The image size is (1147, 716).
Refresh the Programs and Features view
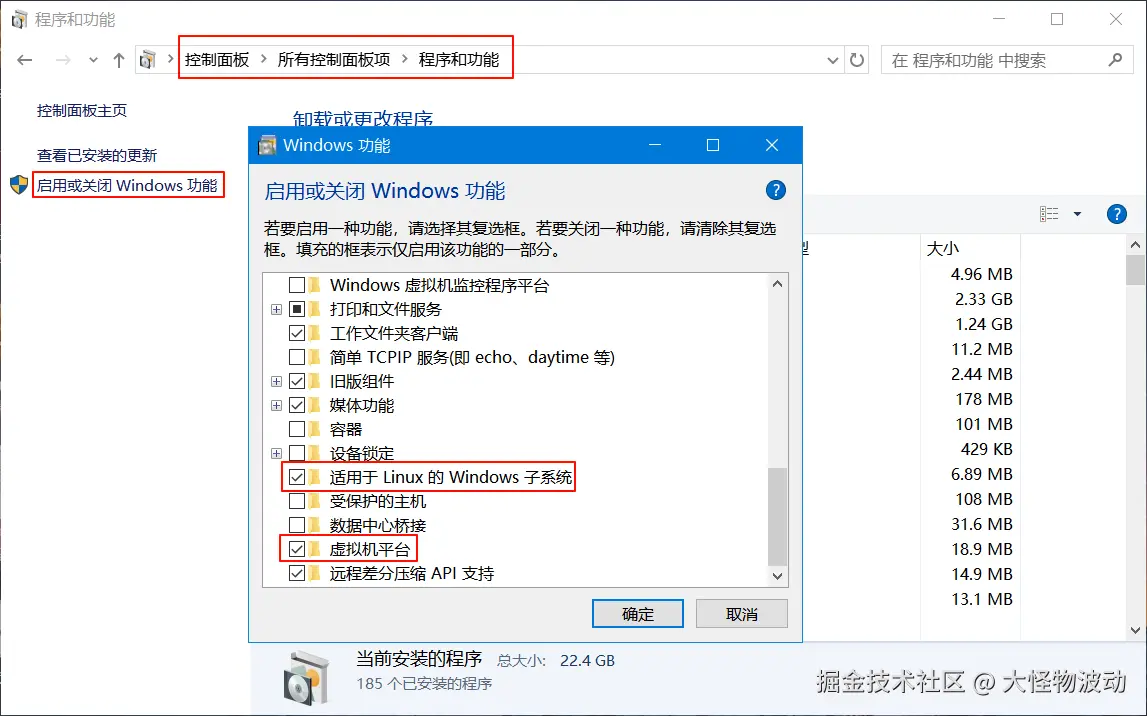(857, 60)
